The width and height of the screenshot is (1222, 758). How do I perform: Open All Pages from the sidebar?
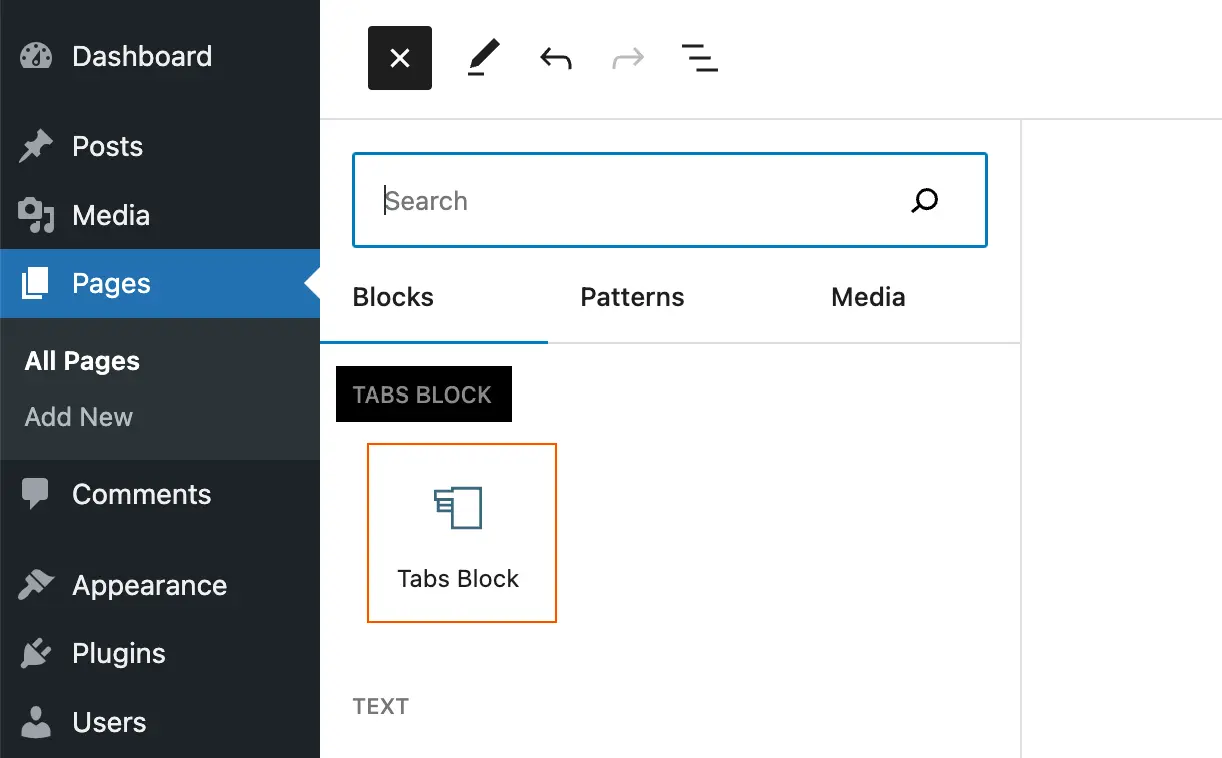click(x=82, y=361)
